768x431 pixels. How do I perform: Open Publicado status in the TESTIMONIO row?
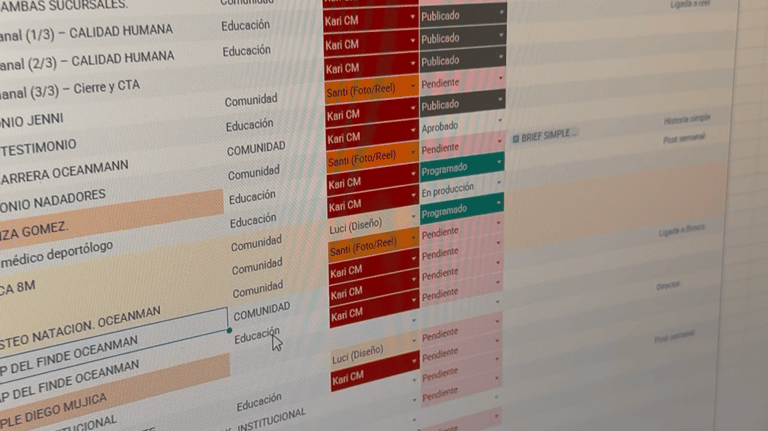tap(462, 104)
